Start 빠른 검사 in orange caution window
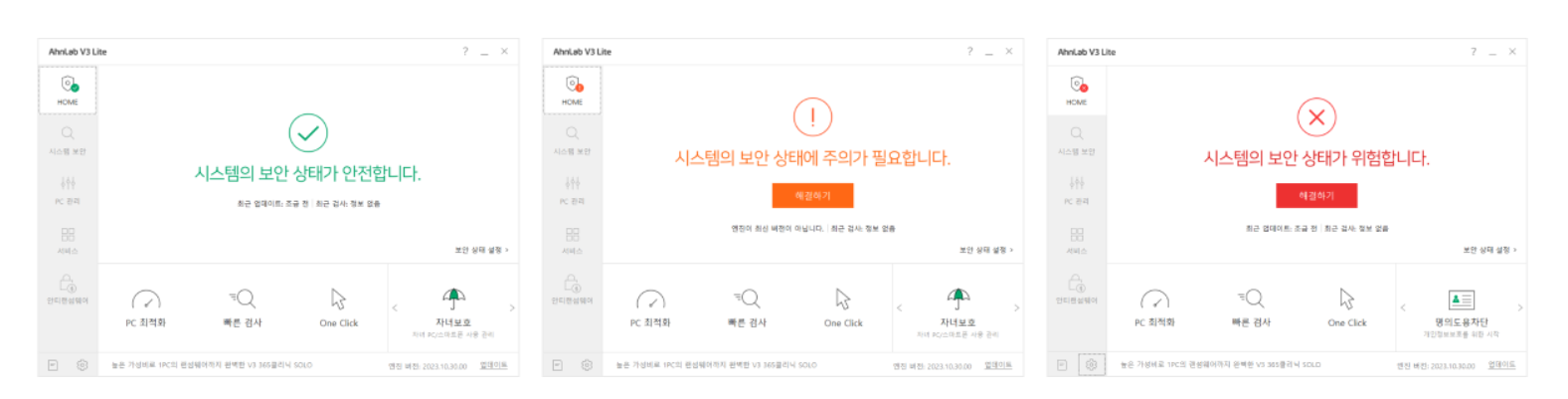Screen dimensions: 1568x399 click(x=747, y=308)
